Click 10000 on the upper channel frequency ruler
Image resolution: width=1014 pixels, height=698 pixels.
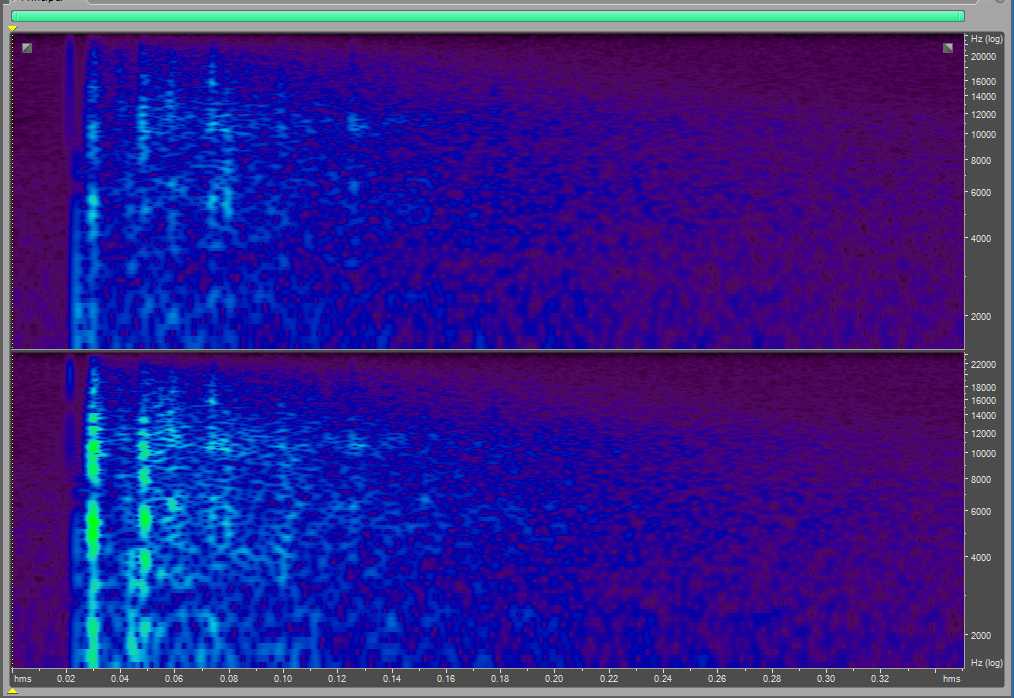pos(984,135)
